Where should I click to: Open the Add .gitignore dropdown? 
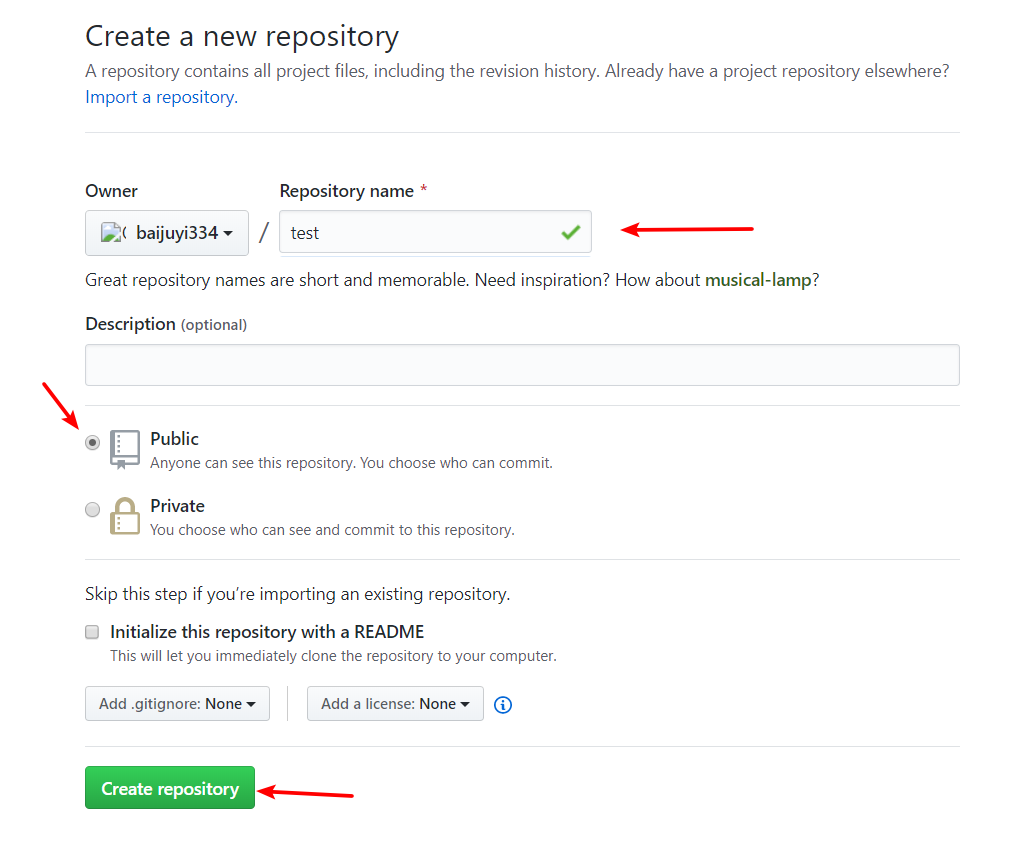tap(177, 704)
